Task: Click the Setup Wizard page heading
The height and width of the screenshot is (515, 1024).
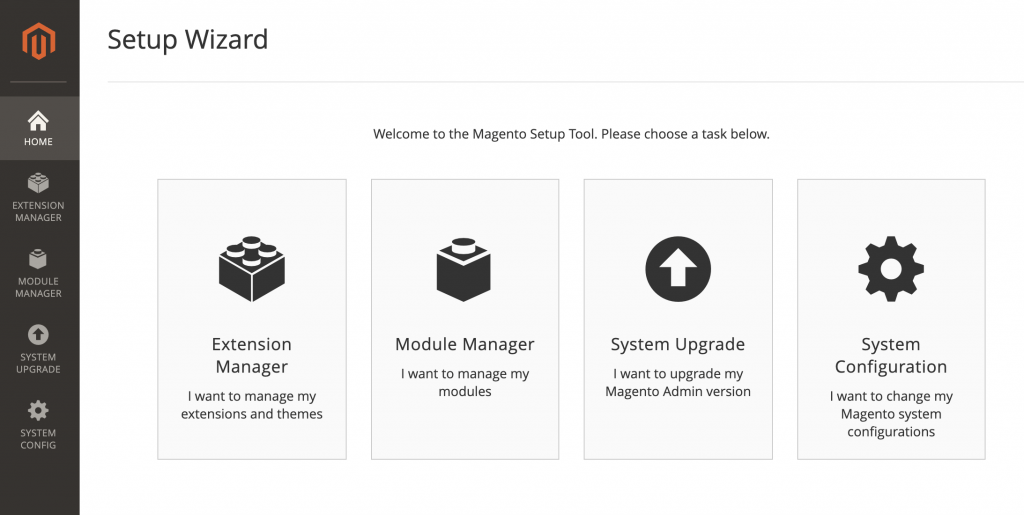Action: click(187, 39)
